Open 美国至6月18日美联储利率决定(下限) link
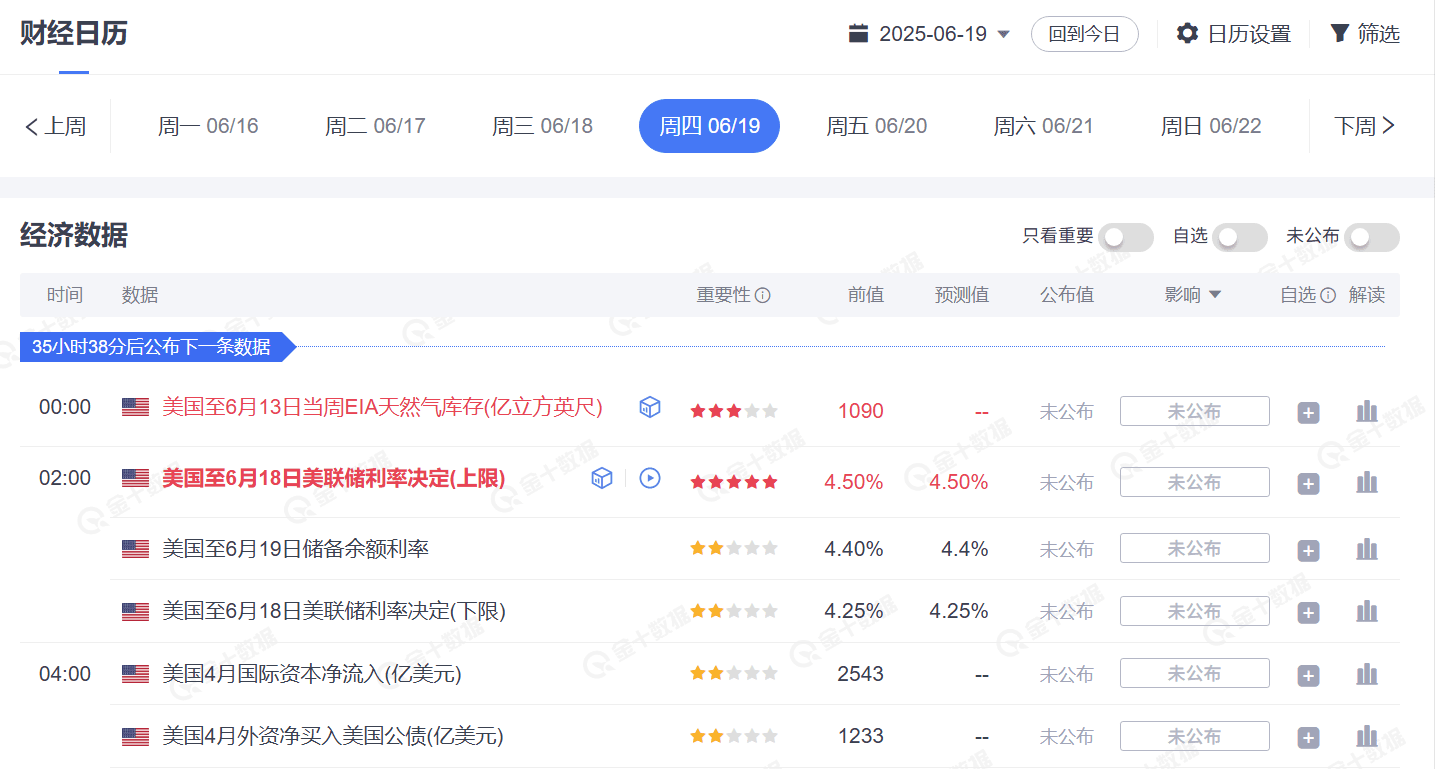Viewport: 1435px width, 769px height. click(334, 611)
